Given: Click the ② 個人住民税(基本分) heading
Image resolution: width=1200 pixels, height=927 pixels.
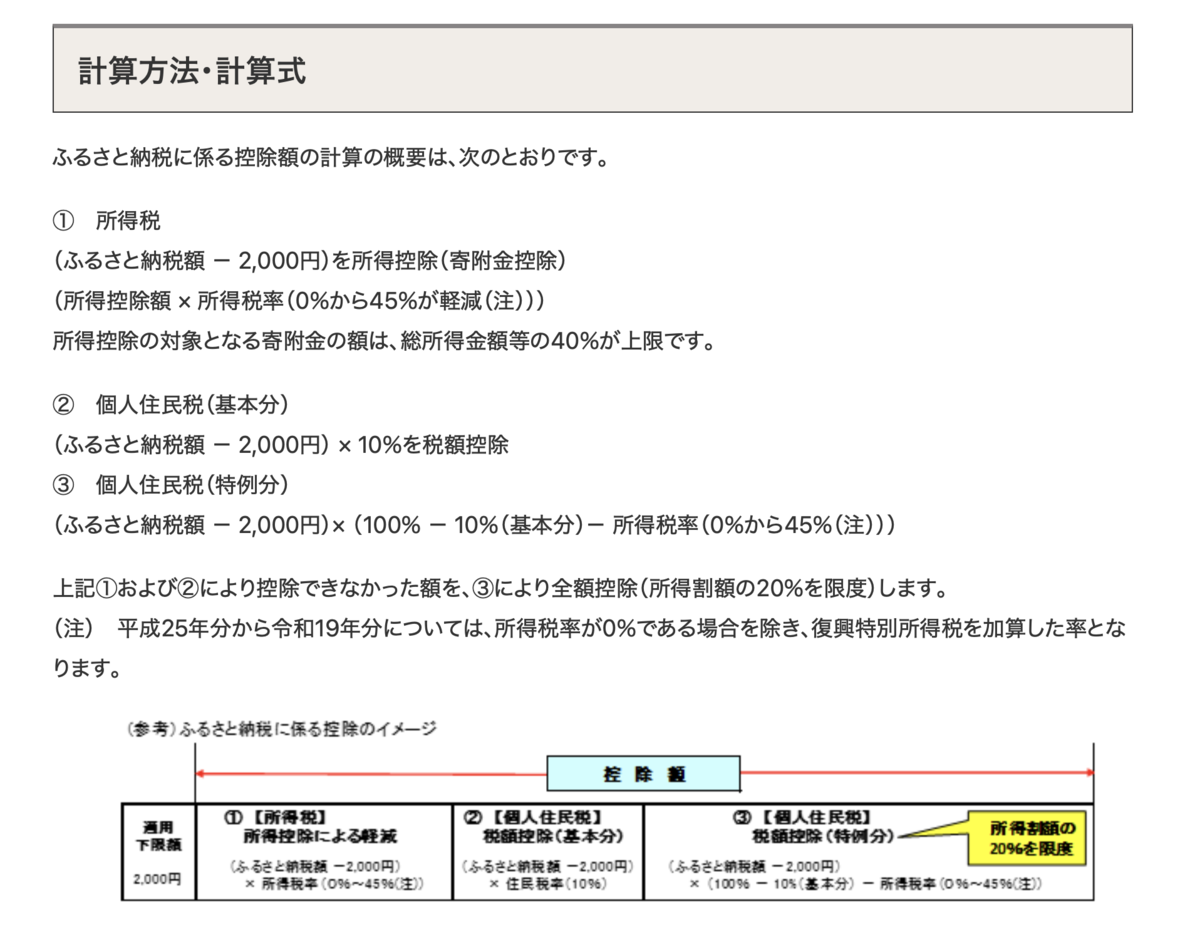Looking at the screenshot, I should [171, 404].
